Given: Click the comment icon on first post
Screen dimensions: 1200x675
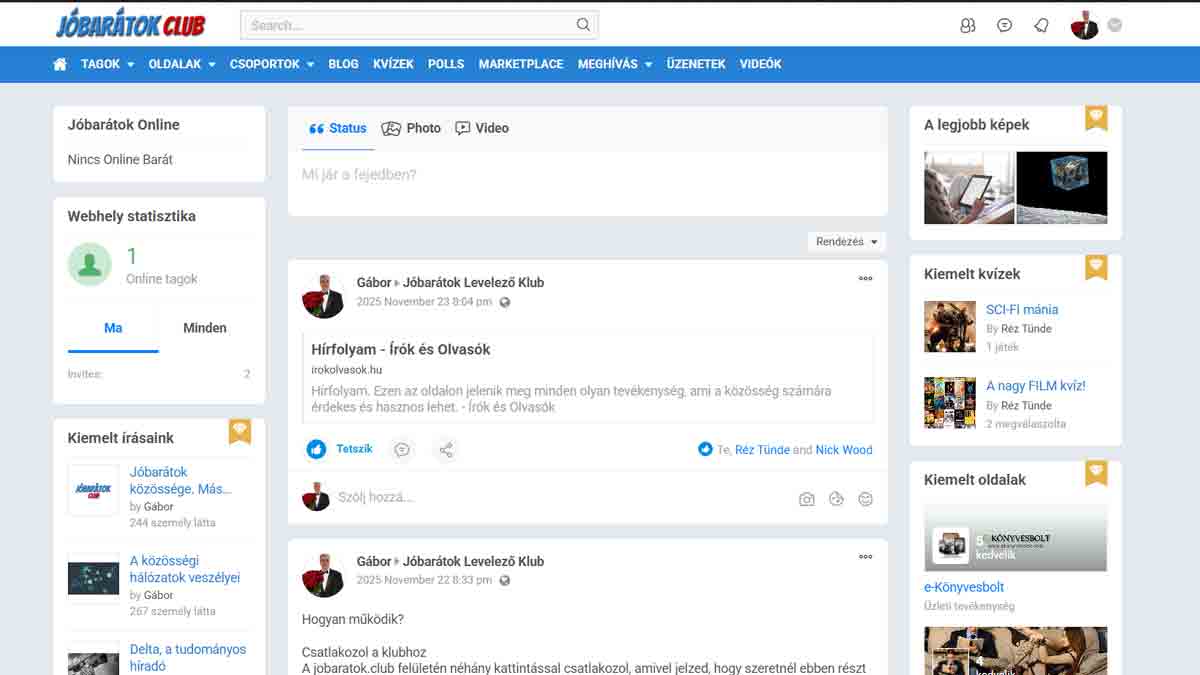Looking at the screenshot, I should click(402, 450).
